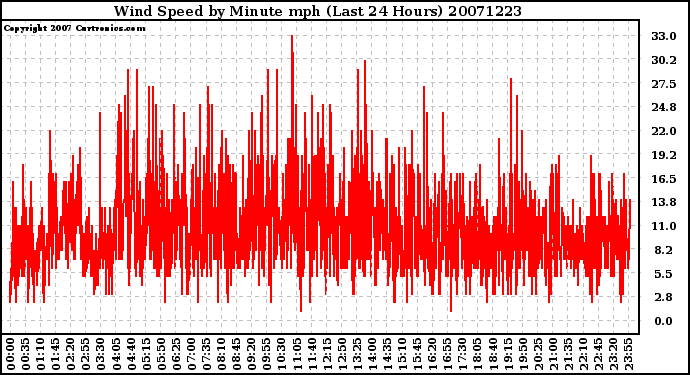Select the 2.8 y-axis label
This screenshot has width=690, height=375.
pos(664,298)
